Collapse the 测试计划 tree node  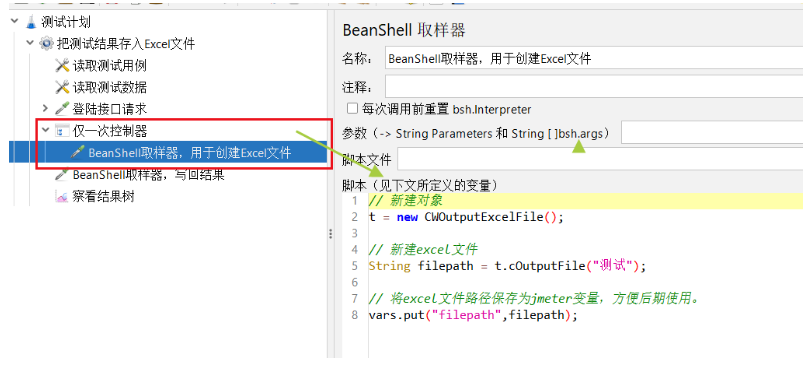(x=14, y=22)
